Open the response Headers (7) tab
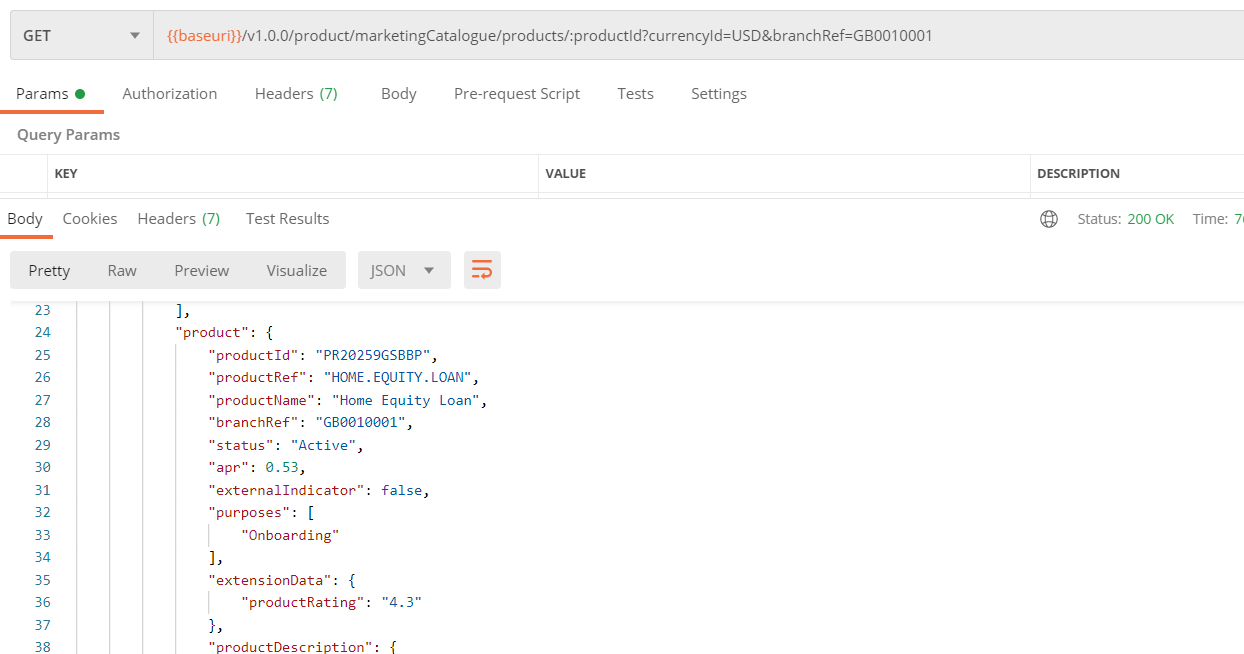 178,219
